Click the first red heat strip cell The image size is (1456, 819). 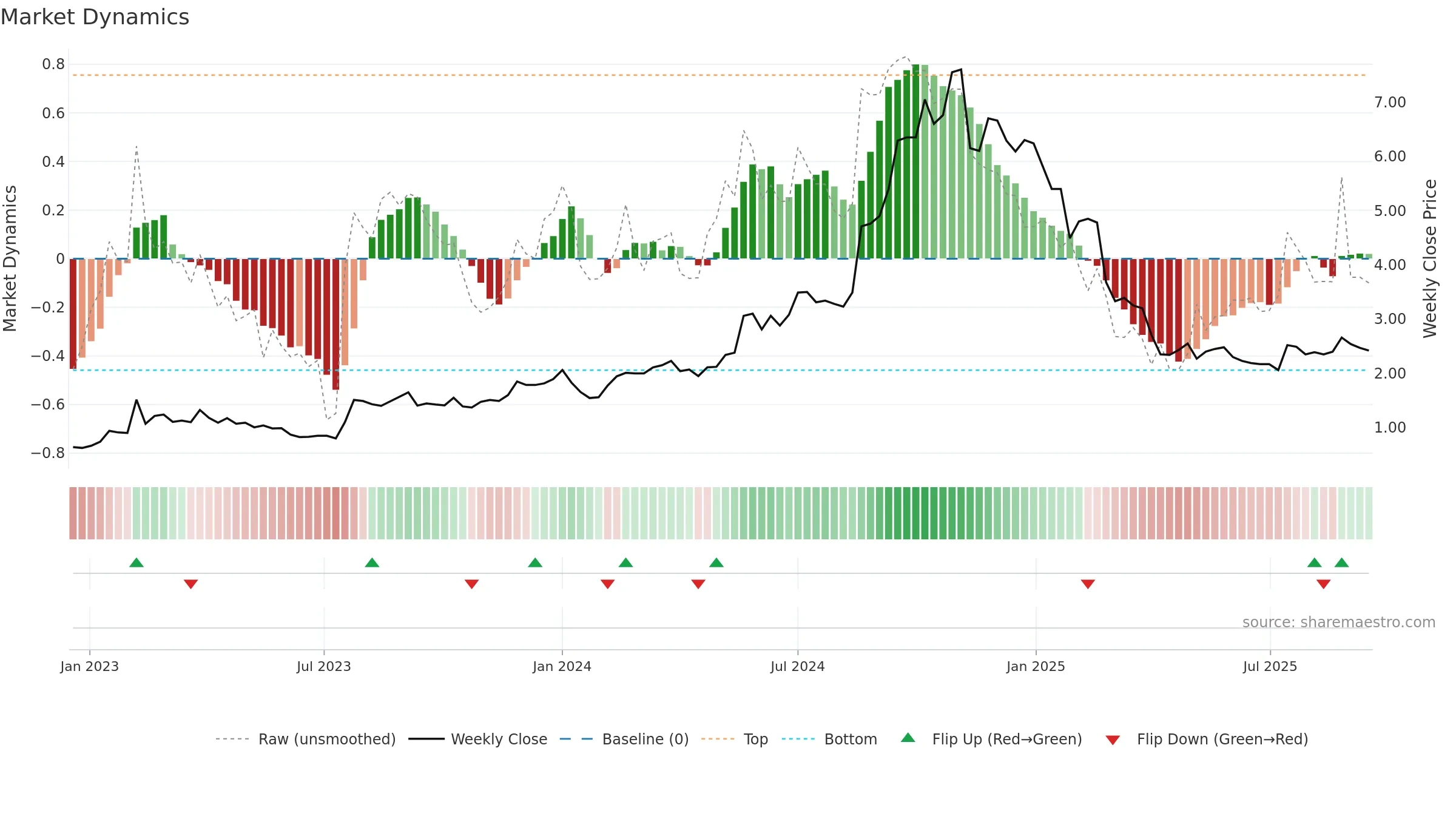pos(73,513)
